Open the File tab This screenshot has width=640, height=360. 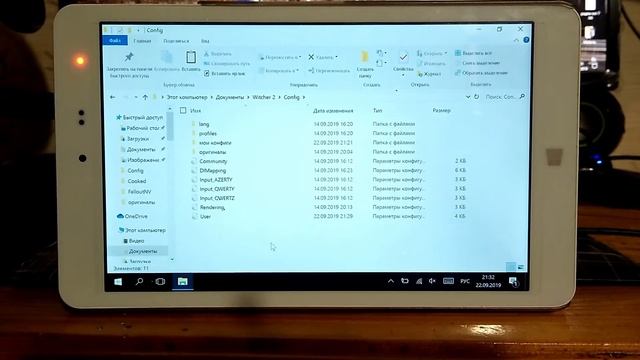point(115,41)
